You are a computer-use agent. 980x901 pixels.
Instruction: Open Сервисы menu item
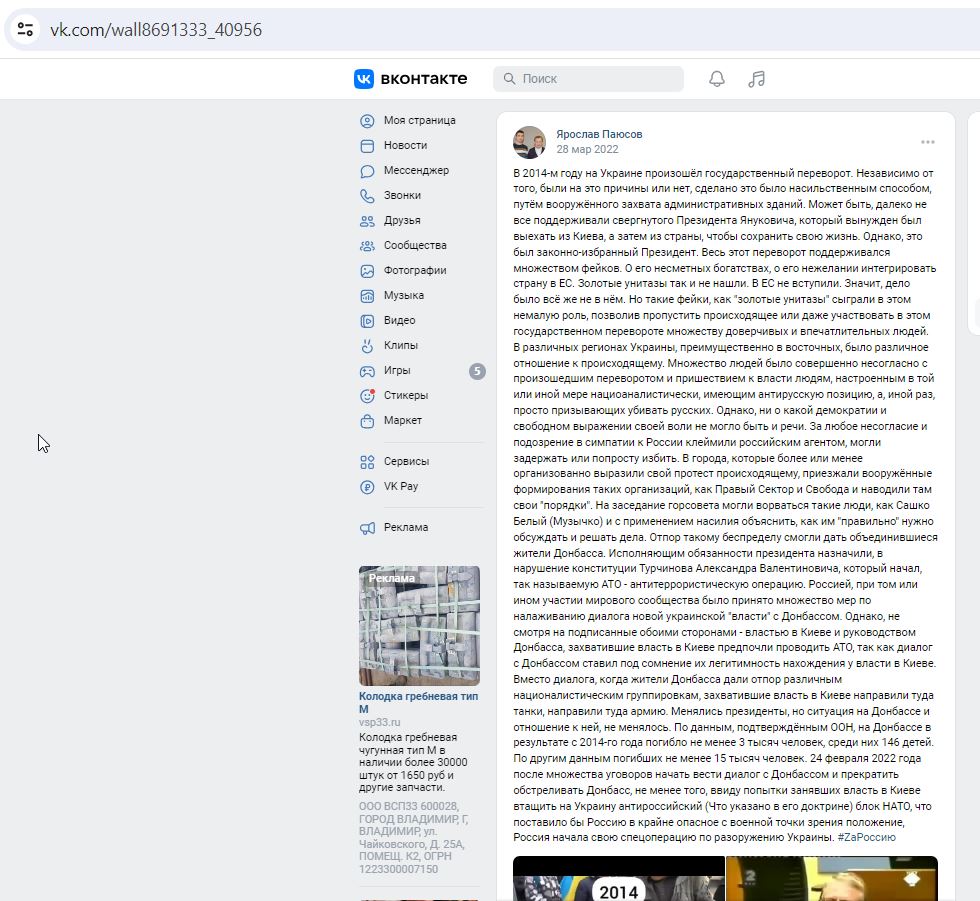406,461
